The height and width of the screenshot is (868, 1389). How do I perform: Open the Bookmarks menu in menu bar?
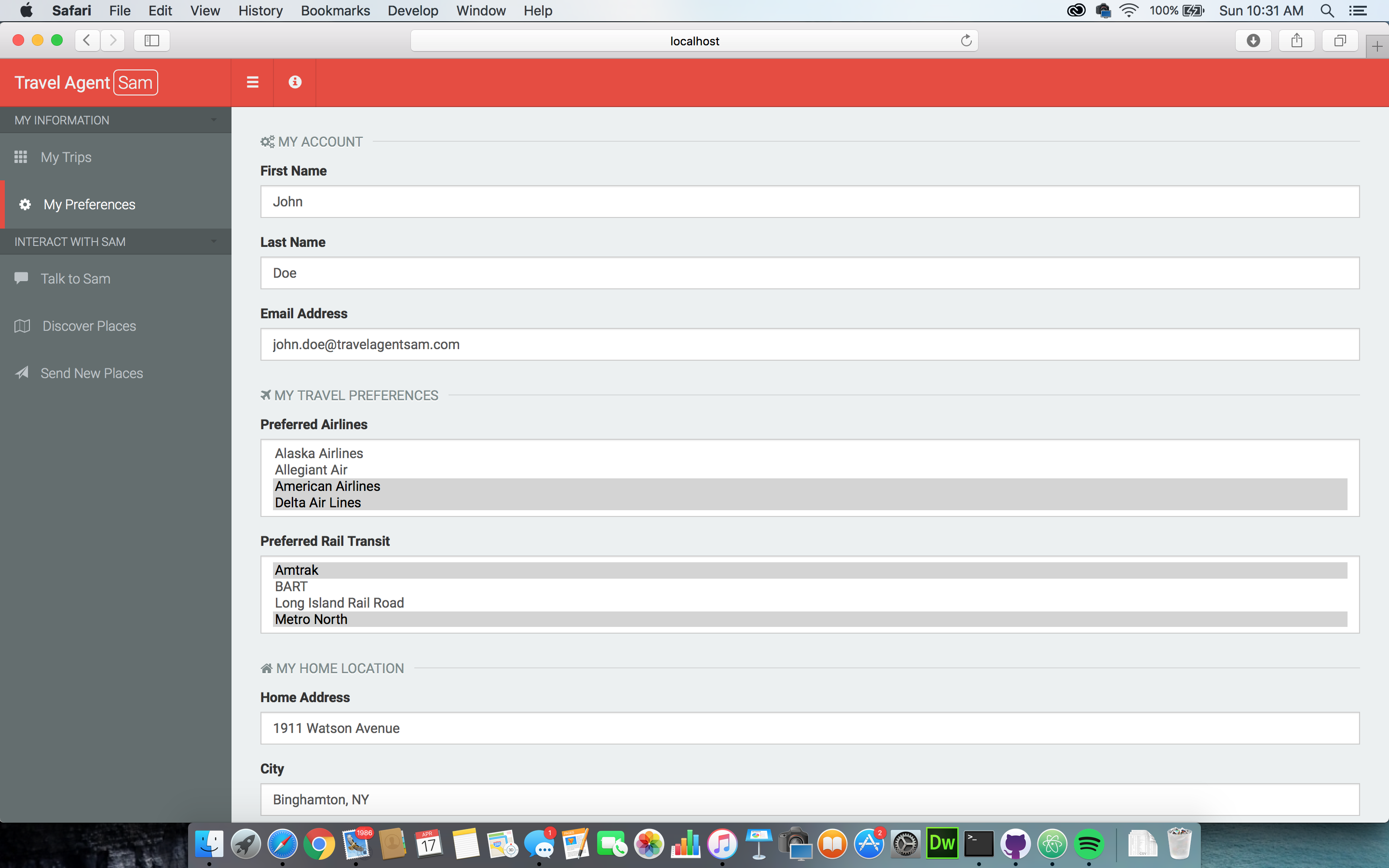335,10
